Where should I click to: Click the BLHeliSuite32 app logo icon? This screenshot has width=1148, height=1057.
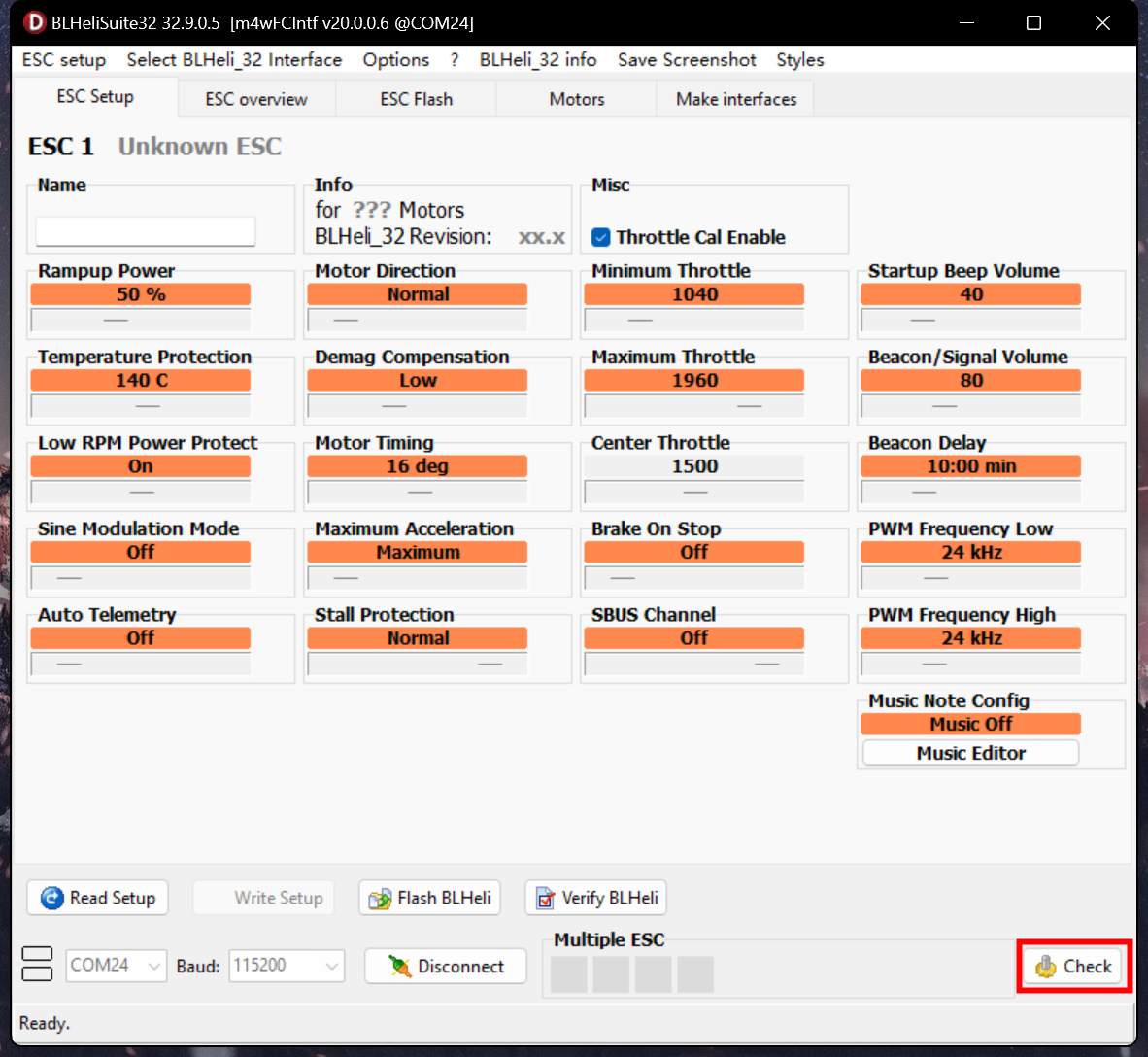click(33, 22)
